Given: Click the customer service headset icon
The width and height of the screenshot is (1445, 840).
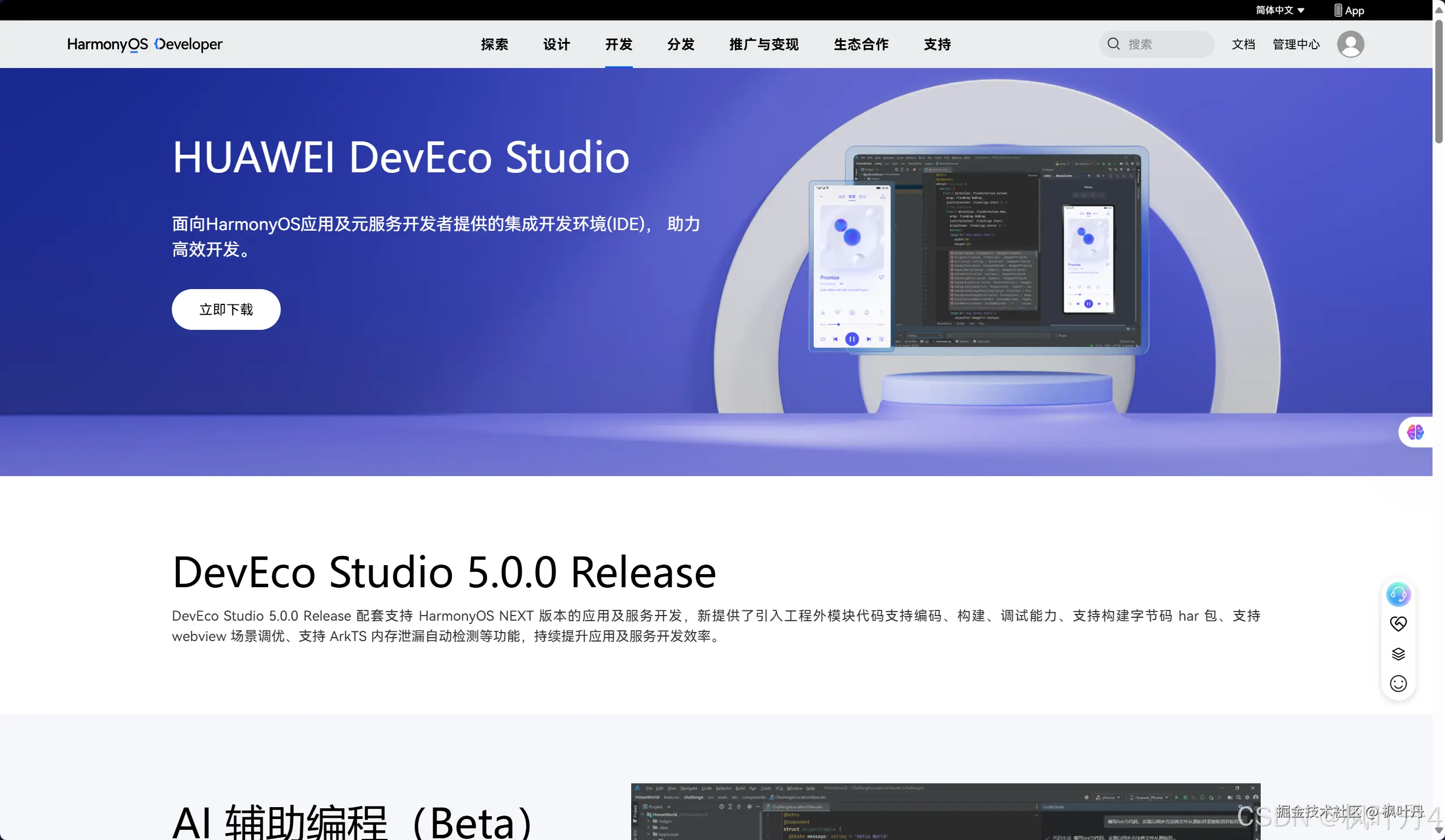Looking at the screenshot, I should [x=1398, y=594].
